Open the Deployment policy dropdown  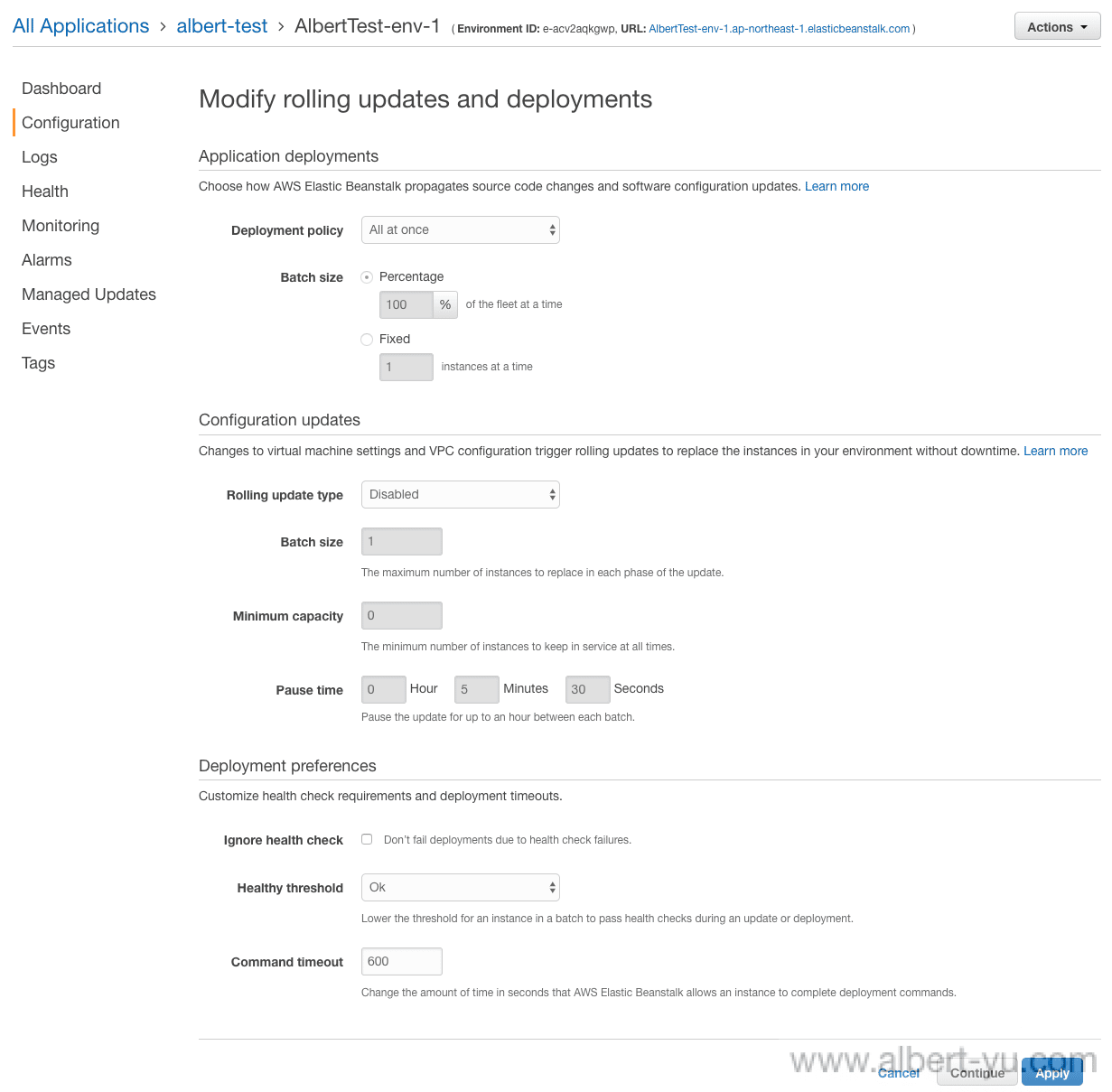(x=460, y=230)
